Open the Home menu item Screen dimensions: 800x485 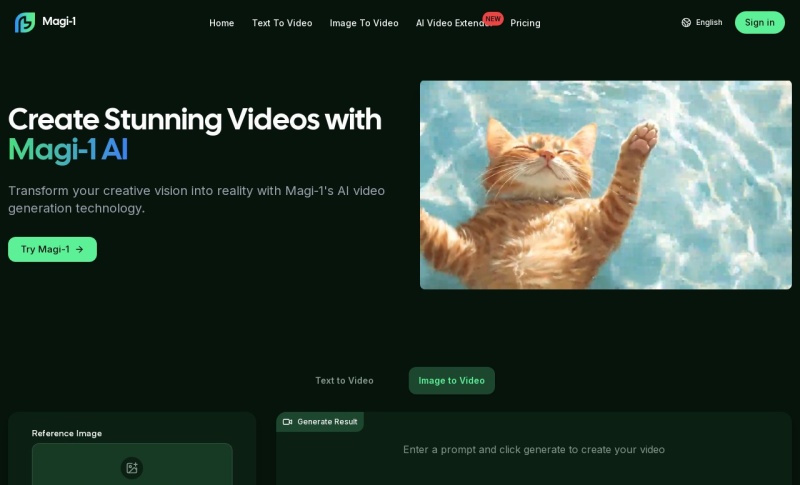tap(221, 23)
